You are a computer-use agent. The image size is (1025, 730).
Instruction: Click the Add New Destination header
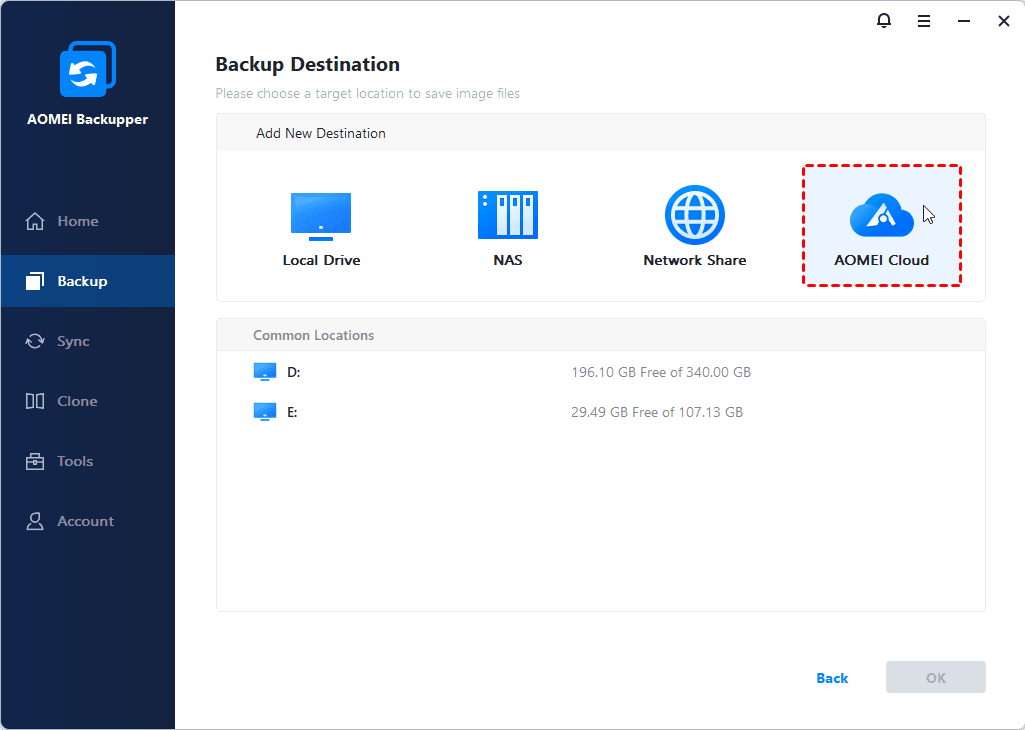321,133
